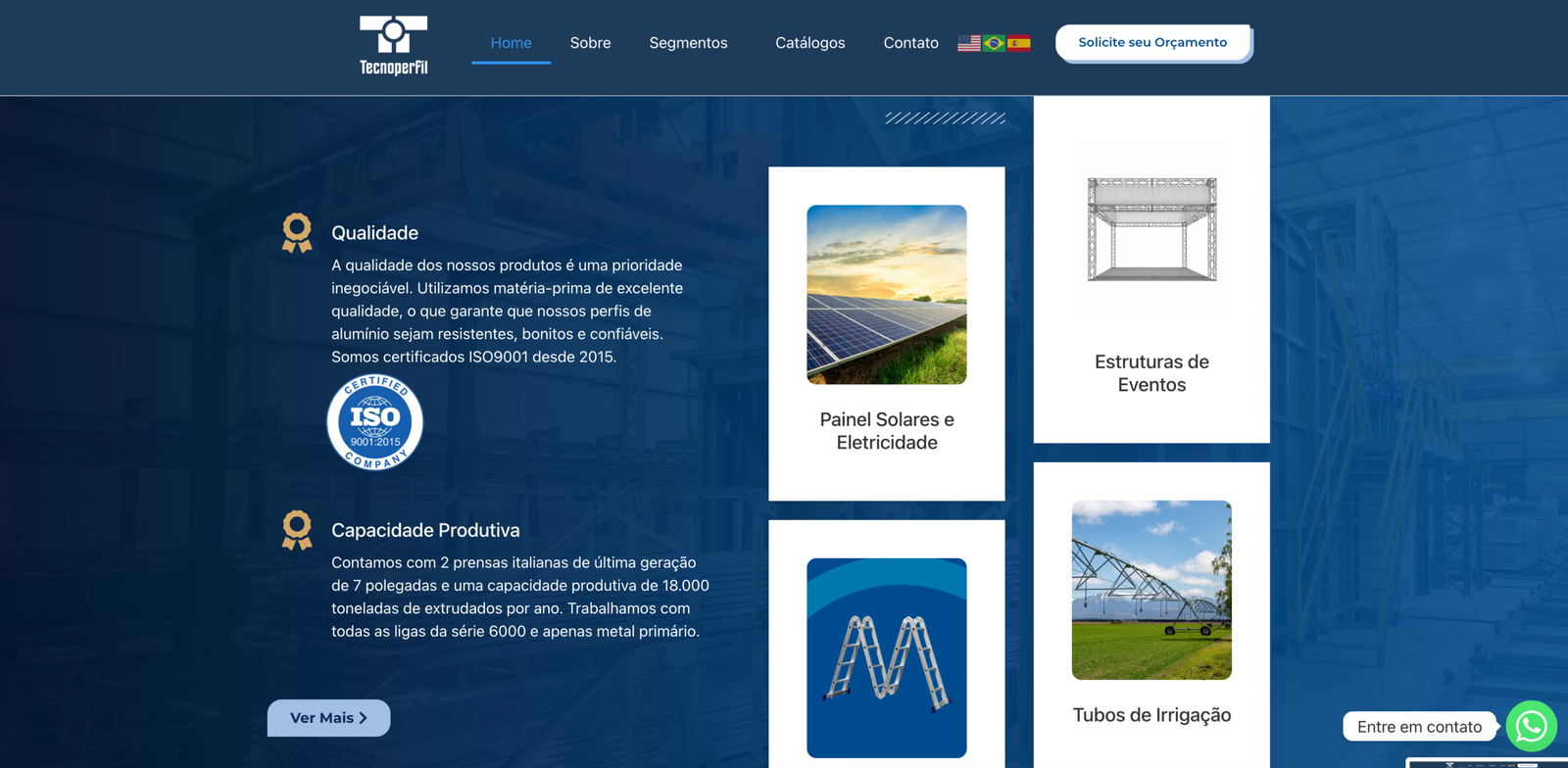
Task: Open the Sobre page
Action: pos(590,43)
